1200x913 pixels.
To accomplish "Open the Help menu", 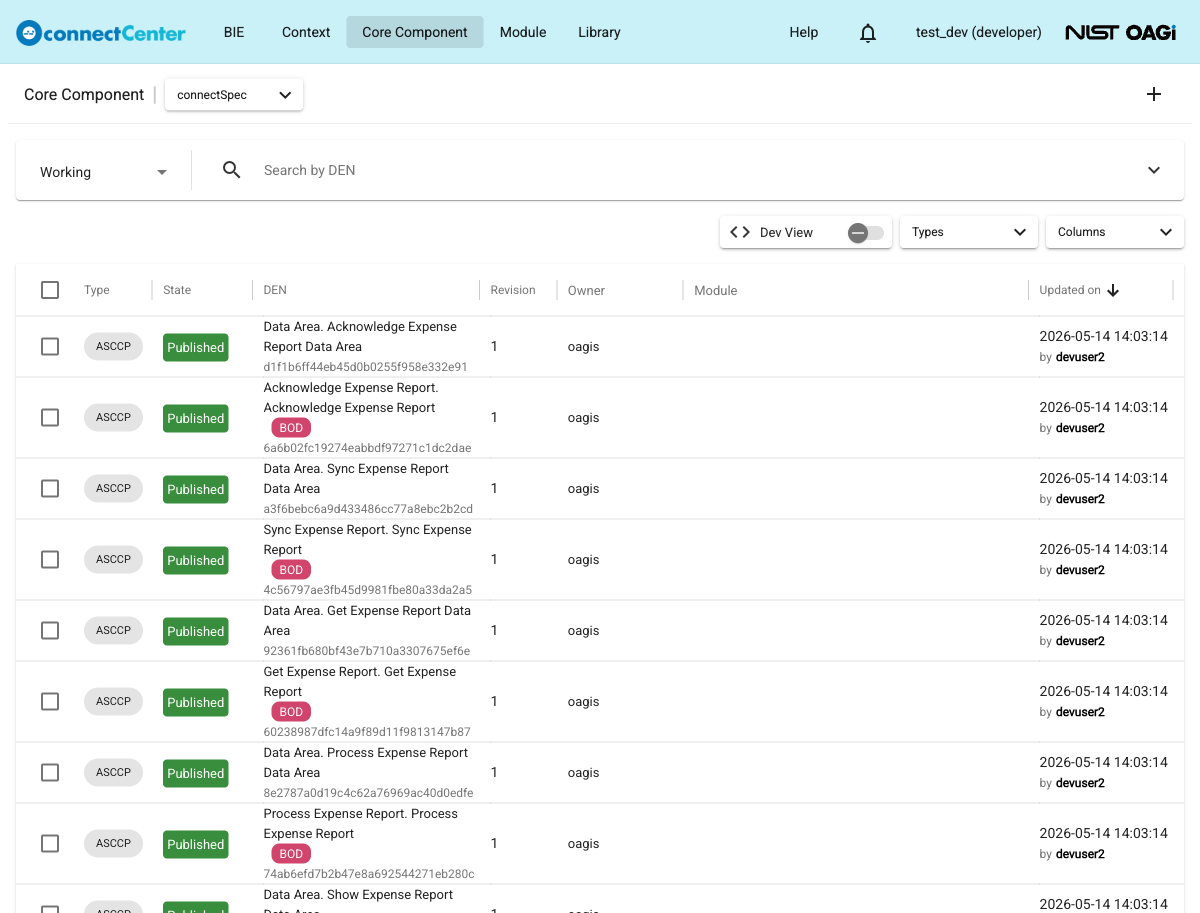I will click(x=804, y=32).
